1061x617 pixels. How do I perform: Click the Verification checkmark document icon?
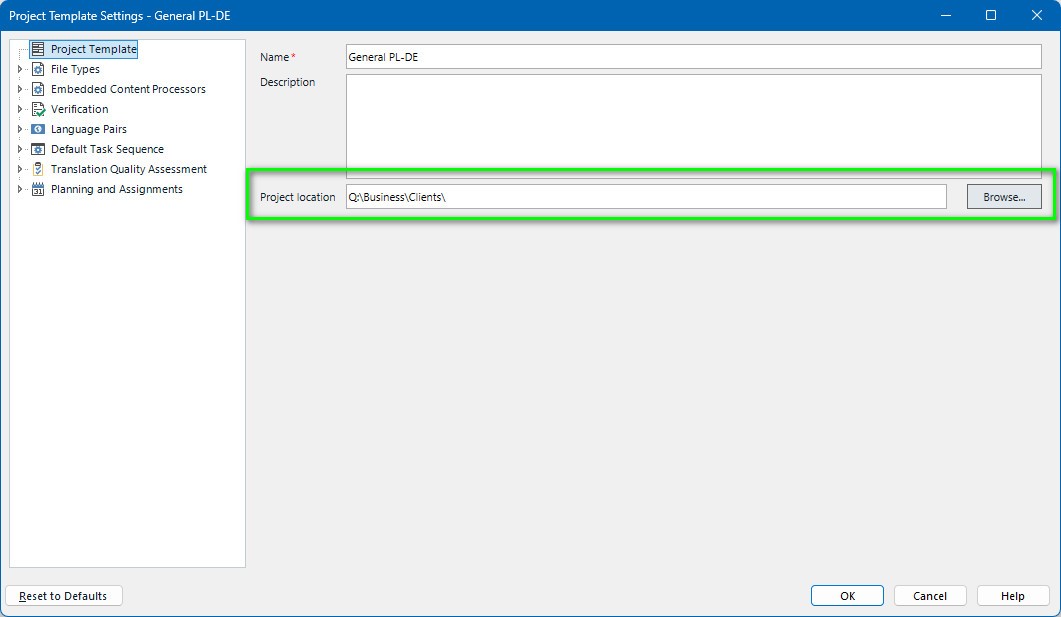(38, 109)
